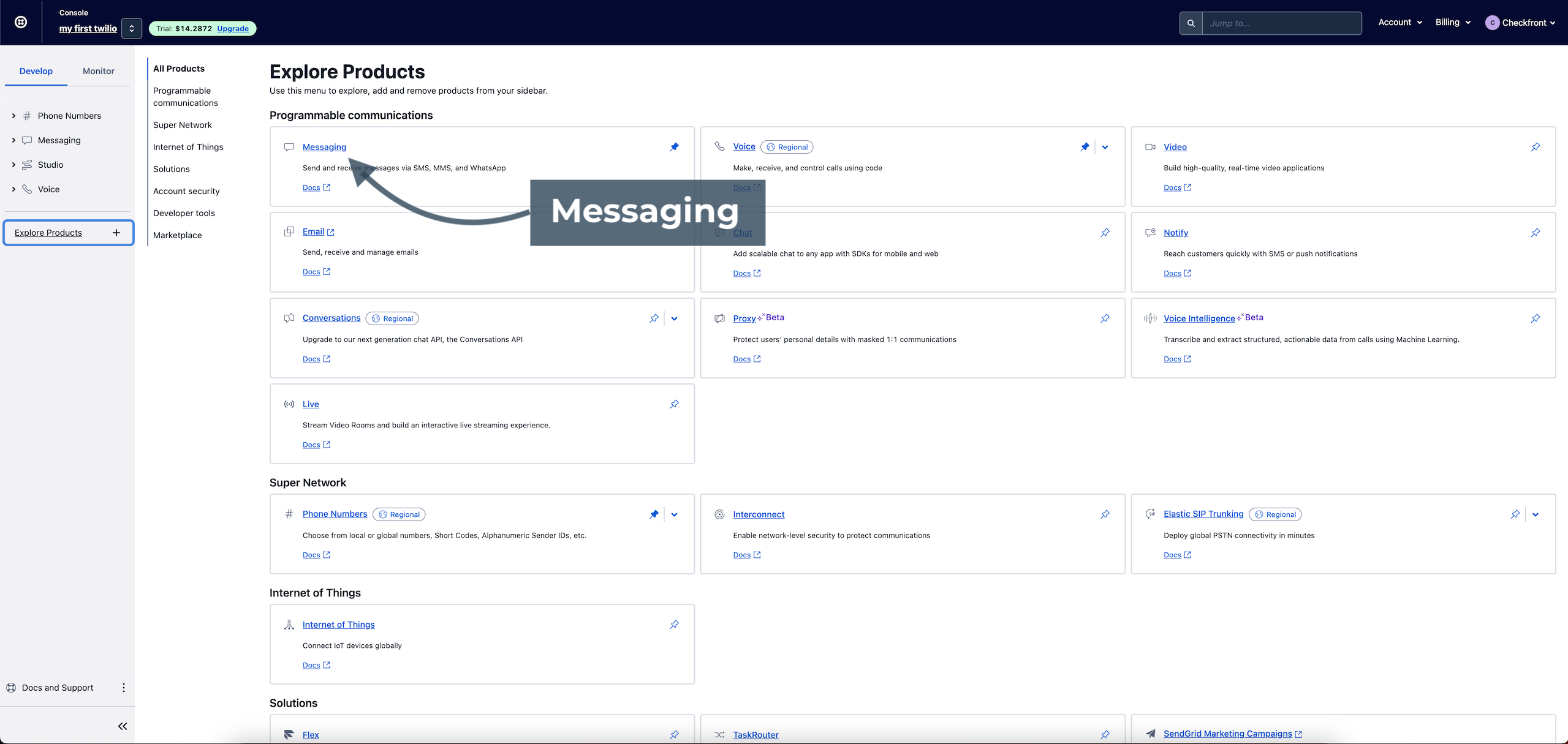
Task: Open the Account dropdown menu
Action: pos(1400,22)
